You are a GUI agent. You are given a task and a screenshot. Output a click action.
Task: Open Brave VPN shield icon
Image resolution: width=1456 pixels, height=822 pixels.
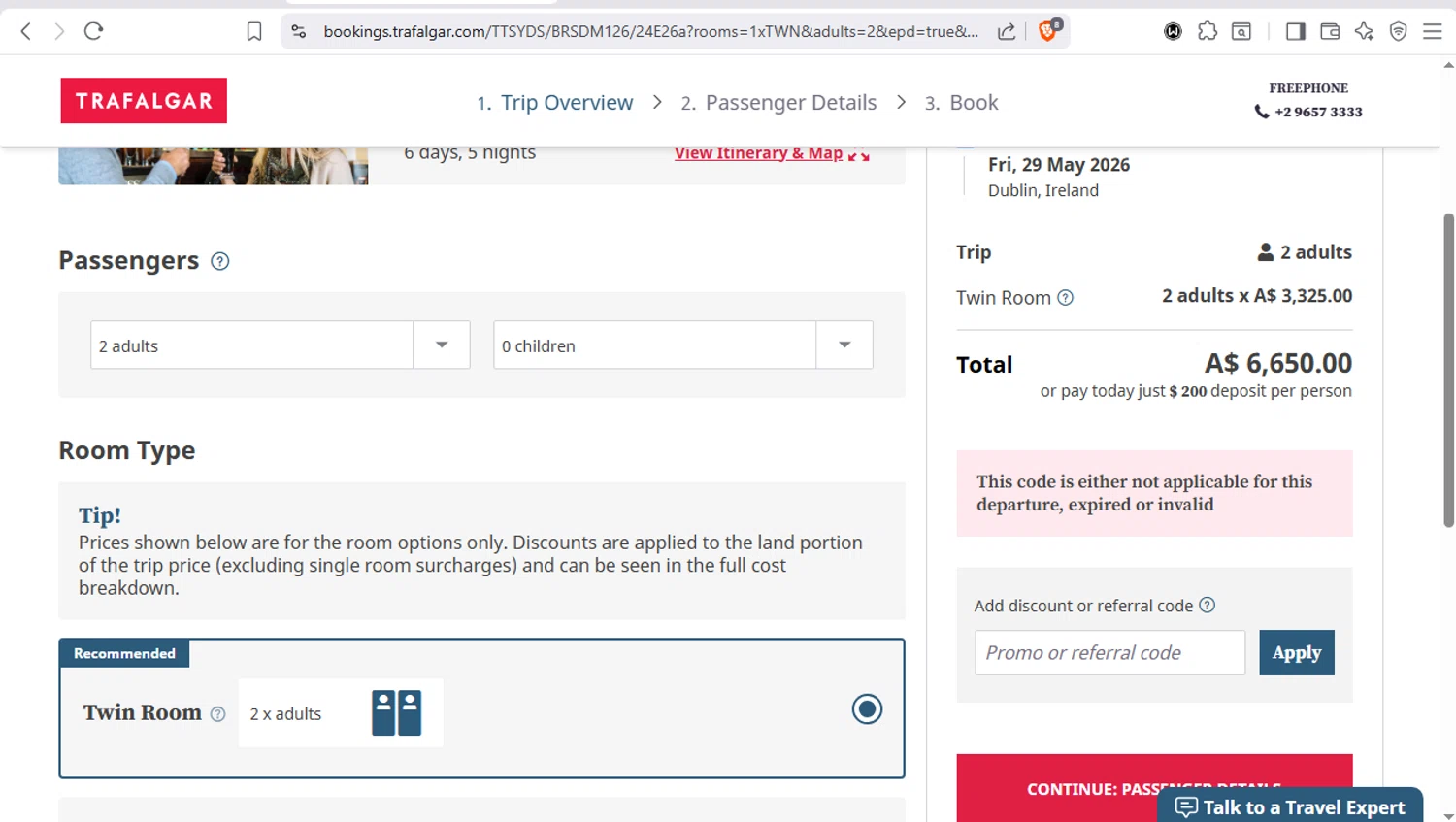click(1398, 31)
